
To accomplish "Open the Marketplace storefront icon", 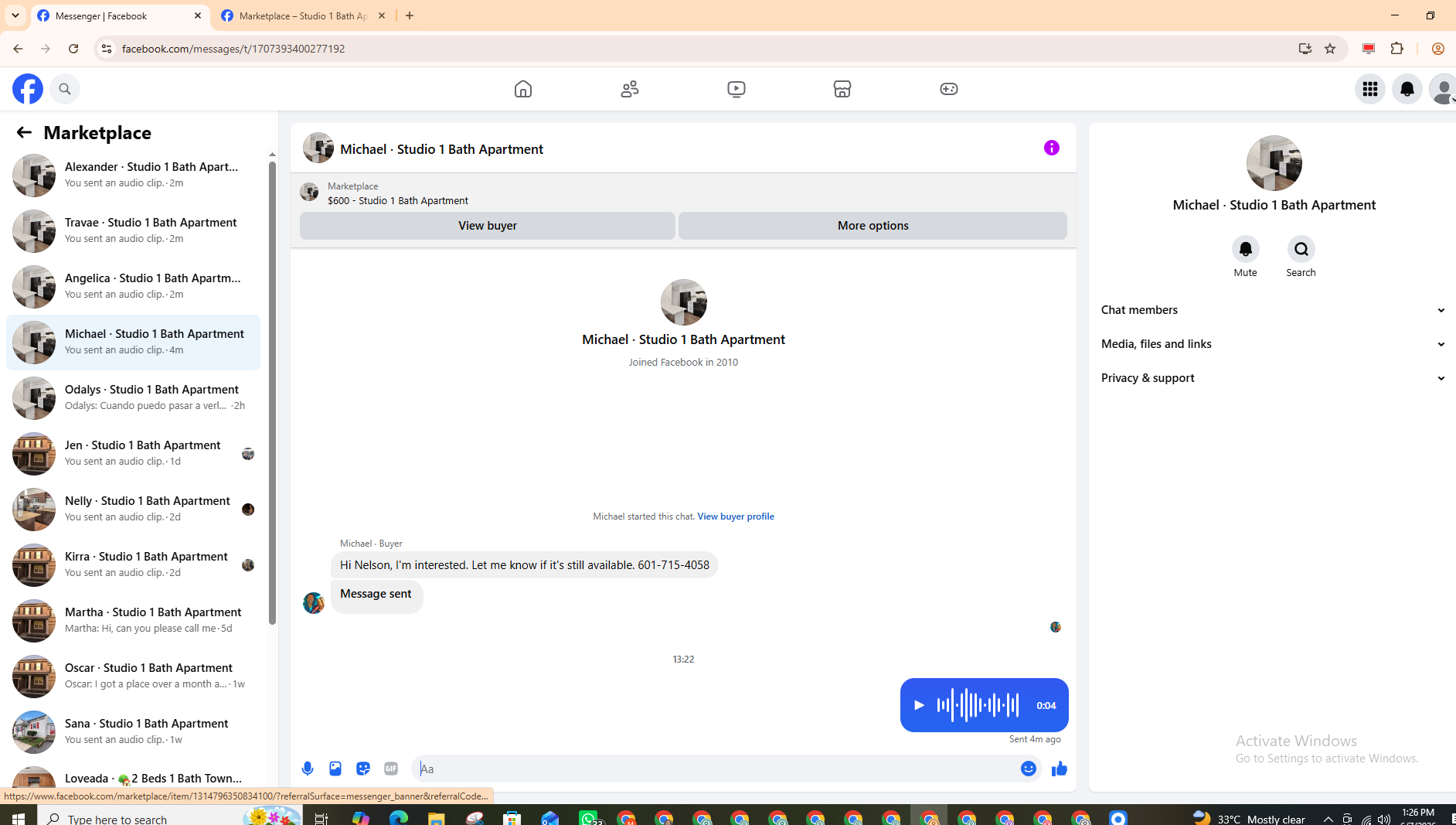I will click(x=842, y=89).
